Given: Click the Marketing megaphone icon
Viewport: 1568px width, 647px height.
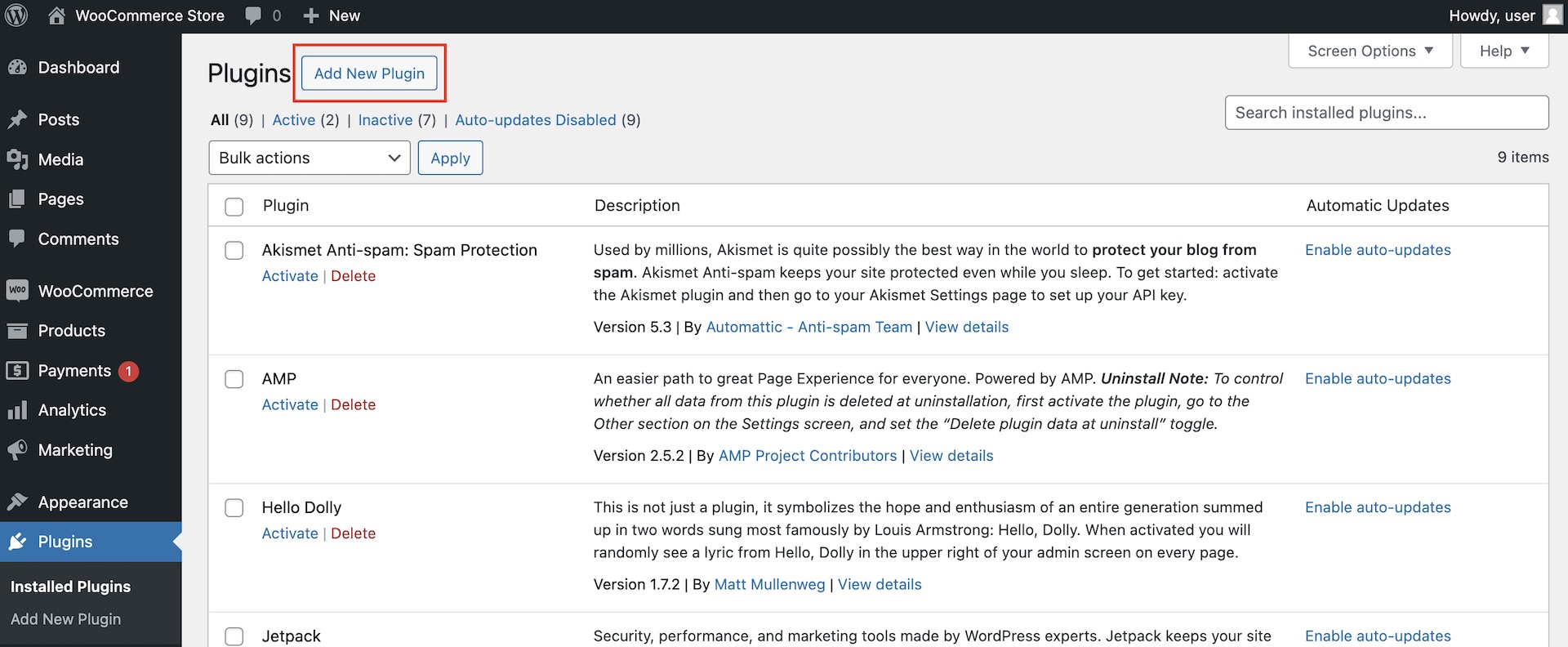Looking at the screenshot, I should (x=17, y=450).
